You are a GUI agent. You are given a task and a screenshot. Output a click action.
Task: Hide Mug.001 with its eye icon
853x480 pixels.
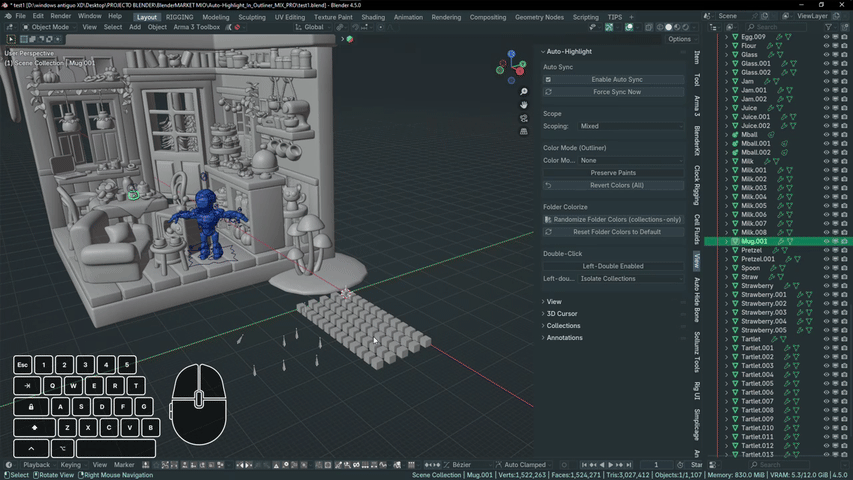tap(826, 241)
